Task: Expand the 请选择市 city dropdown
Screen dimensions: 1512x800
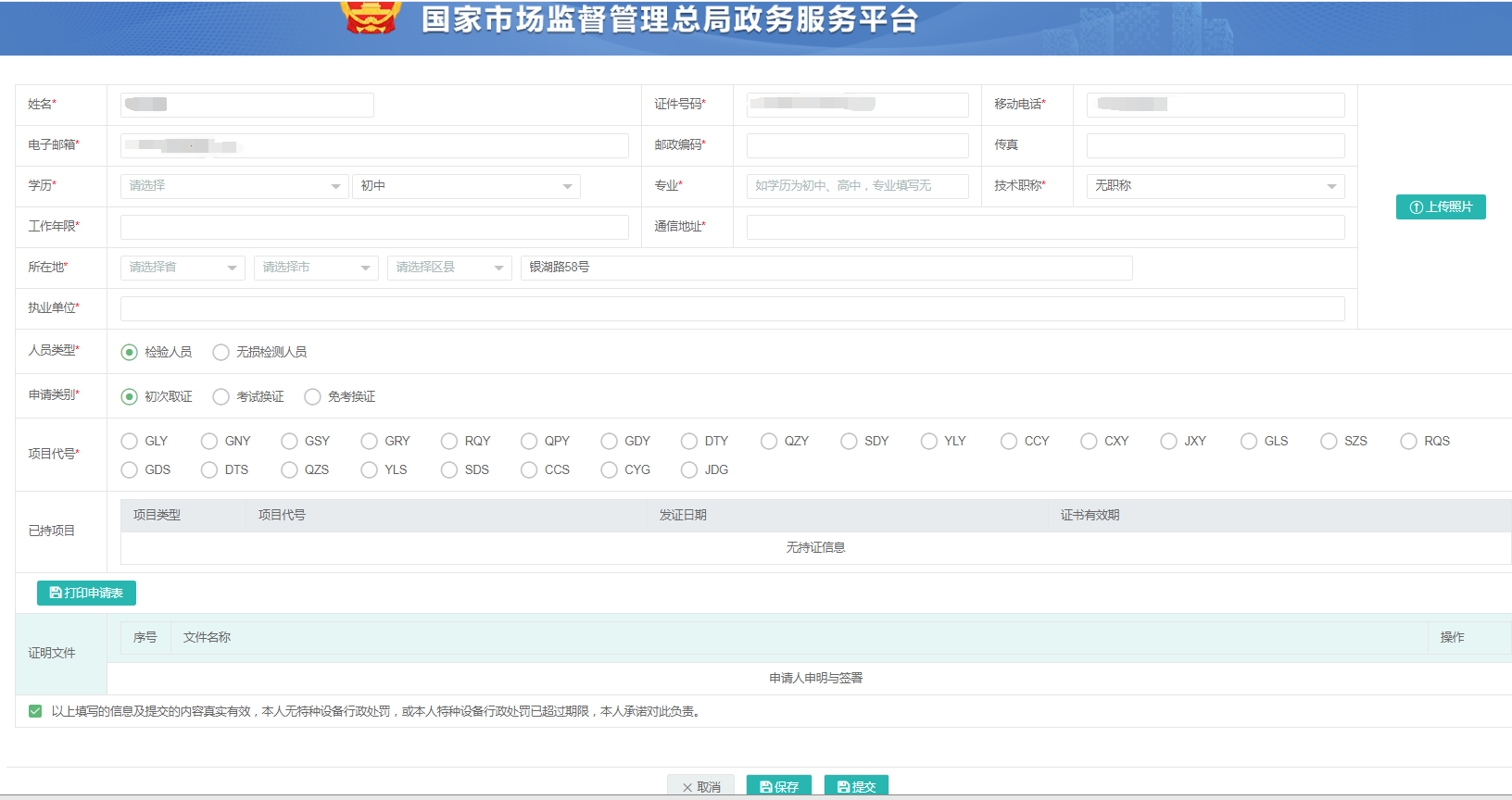Action: (316, 268)
